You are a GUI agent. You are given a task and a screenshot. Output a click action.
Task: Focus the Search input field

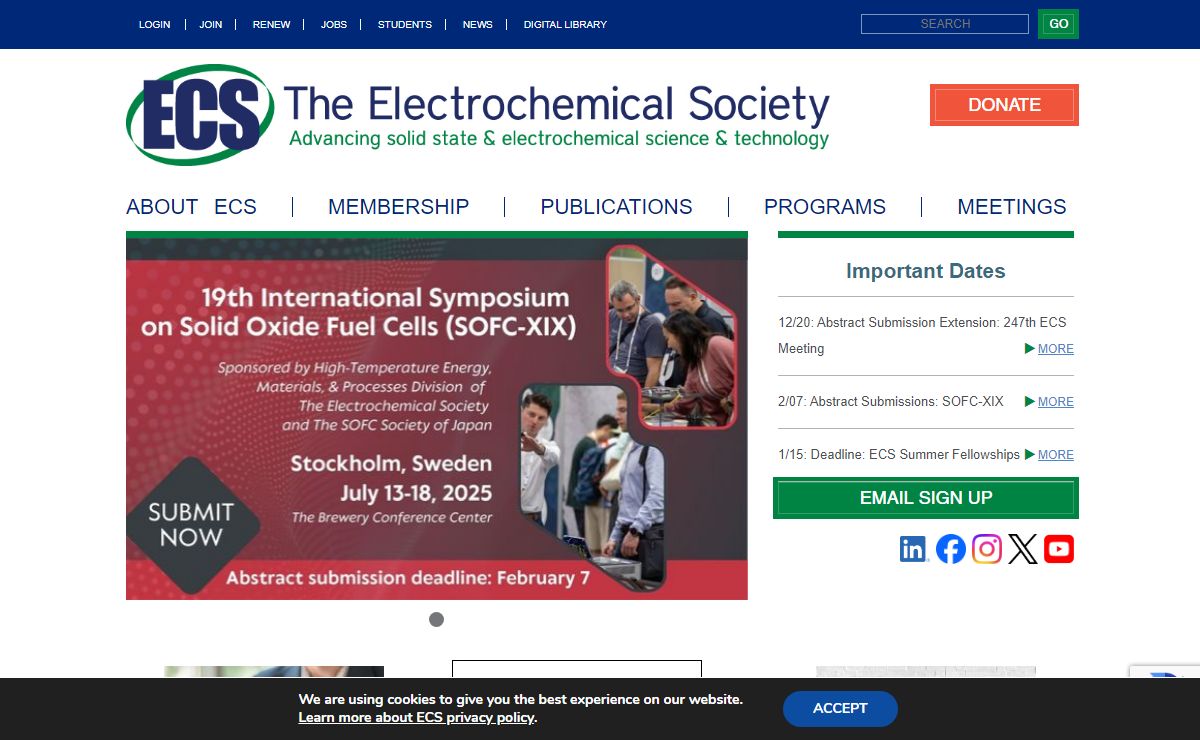[945, 24]
